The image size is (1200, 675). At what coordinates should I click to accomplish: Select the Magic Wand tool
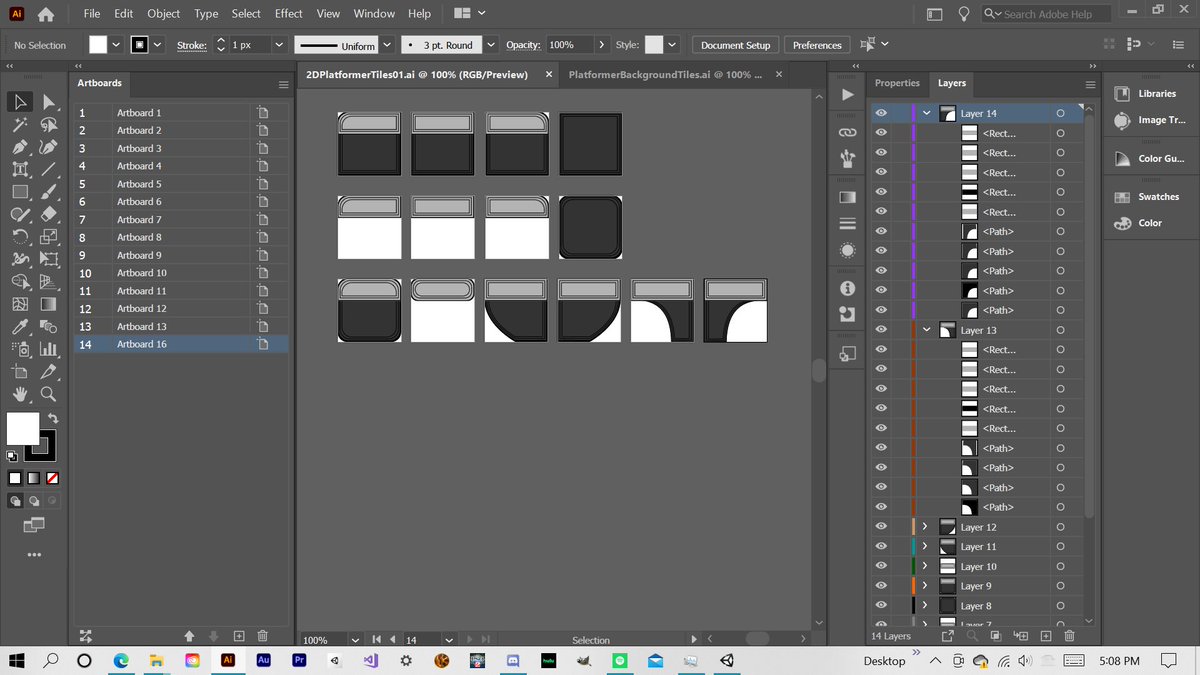[x=20, y=125]
